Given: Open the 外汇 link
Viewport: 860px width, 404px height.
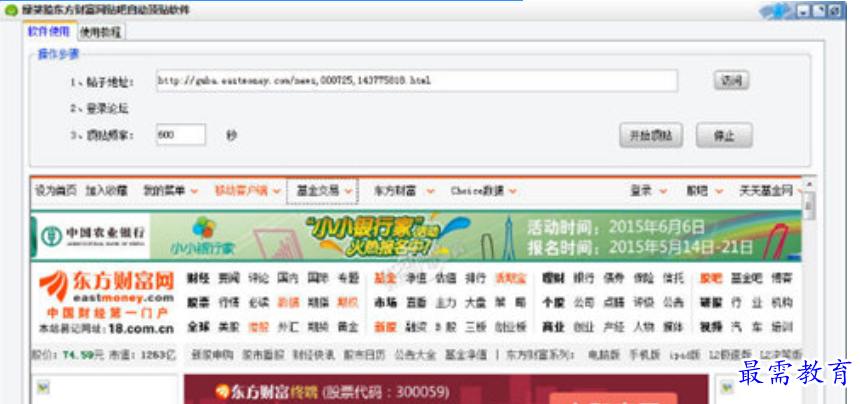Looking at the screenshot, I should pos(288,327).
